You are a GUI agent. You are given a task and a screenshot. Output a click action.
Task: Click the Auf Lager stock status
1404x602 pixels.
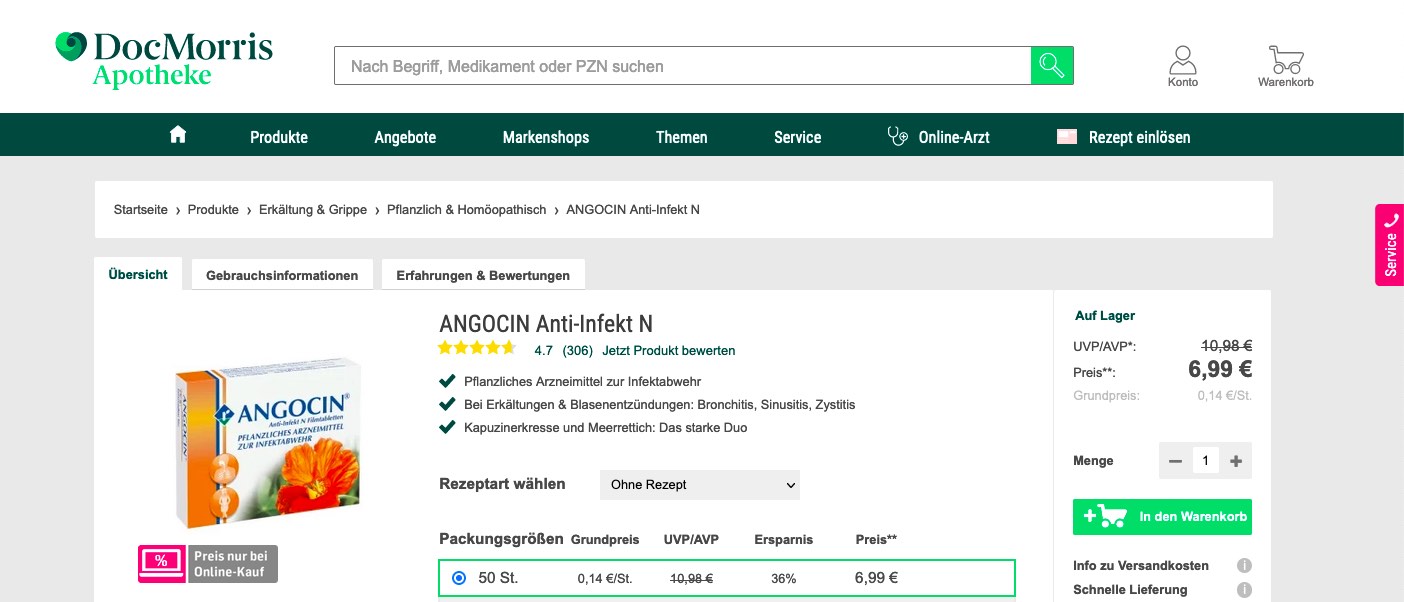tap(1105, 316)
